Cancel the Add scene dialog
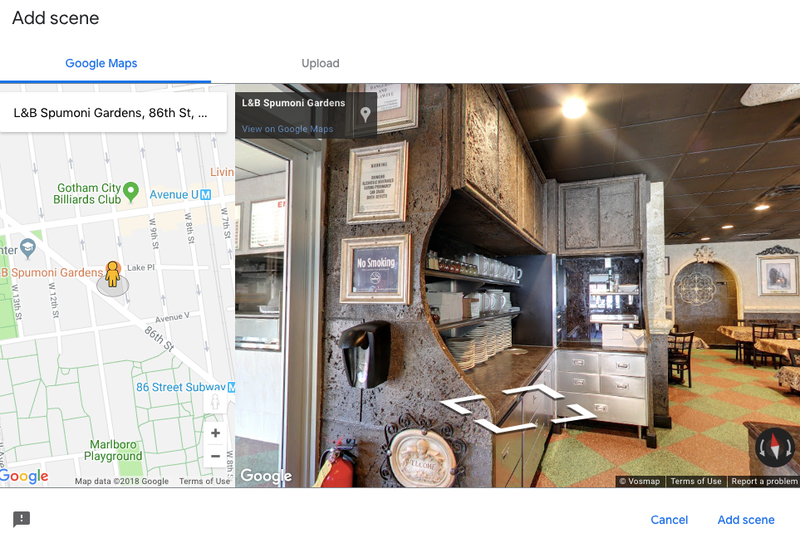Screen dimensions: 800x538 click(669, 520)
